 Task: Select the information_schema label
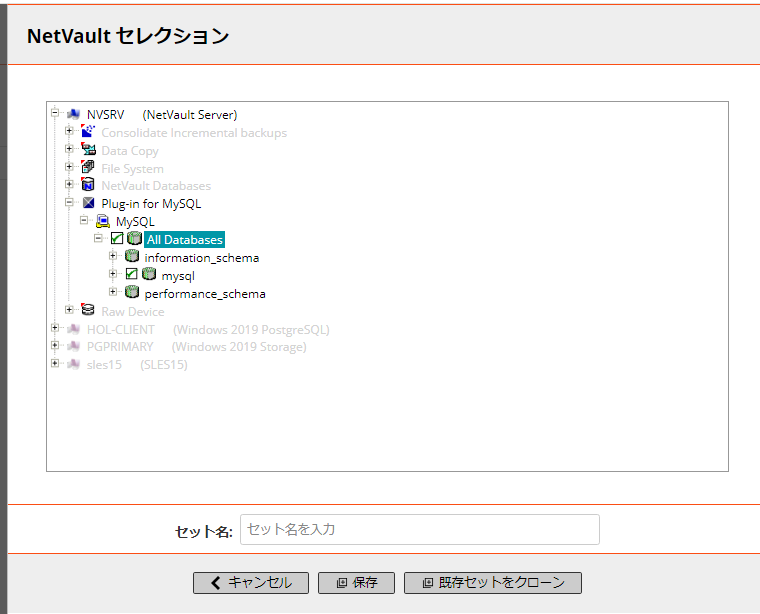point(202,258)
